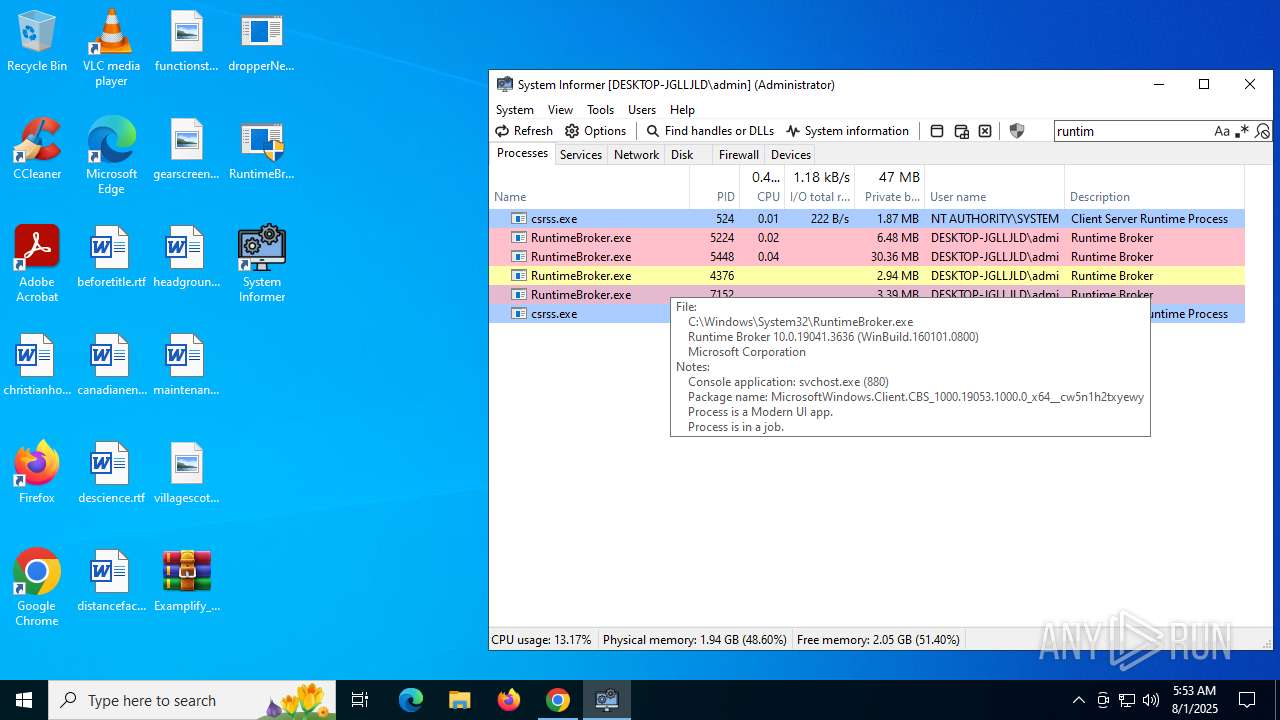Click the Refresh toolbar button
The height and width of the screenshot is (720, 1280).
coord(524,131)
